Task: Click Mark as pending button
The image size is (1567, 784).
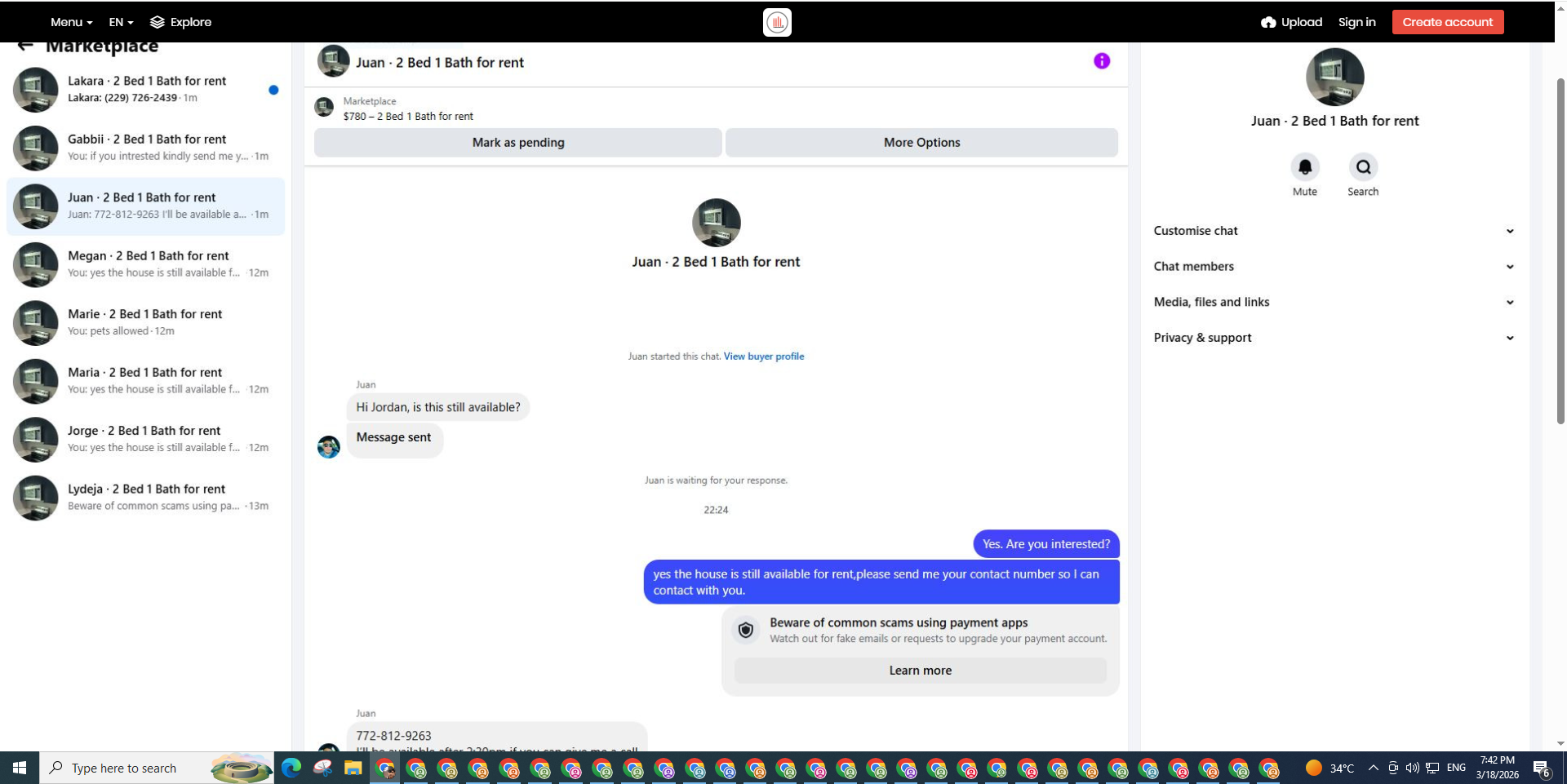Action: coord(518,142)
